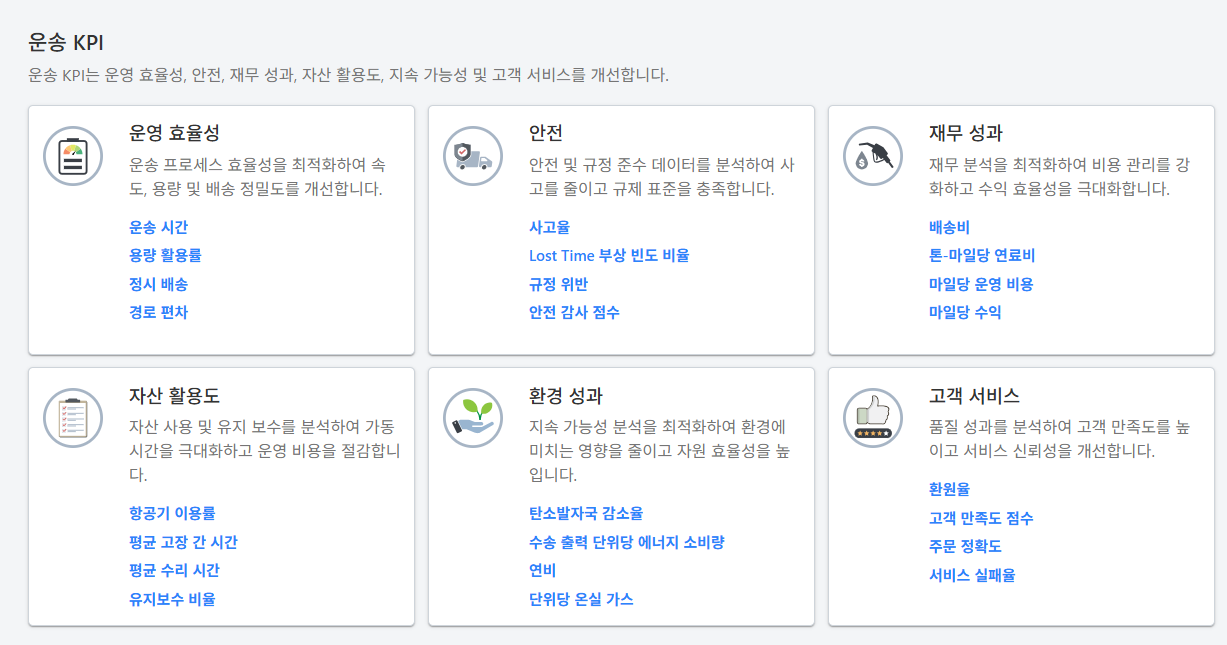The image size is (1227, 645).
Task: Click the leaf hand icon in 환경 성과
Action: [x=471, y=419]
